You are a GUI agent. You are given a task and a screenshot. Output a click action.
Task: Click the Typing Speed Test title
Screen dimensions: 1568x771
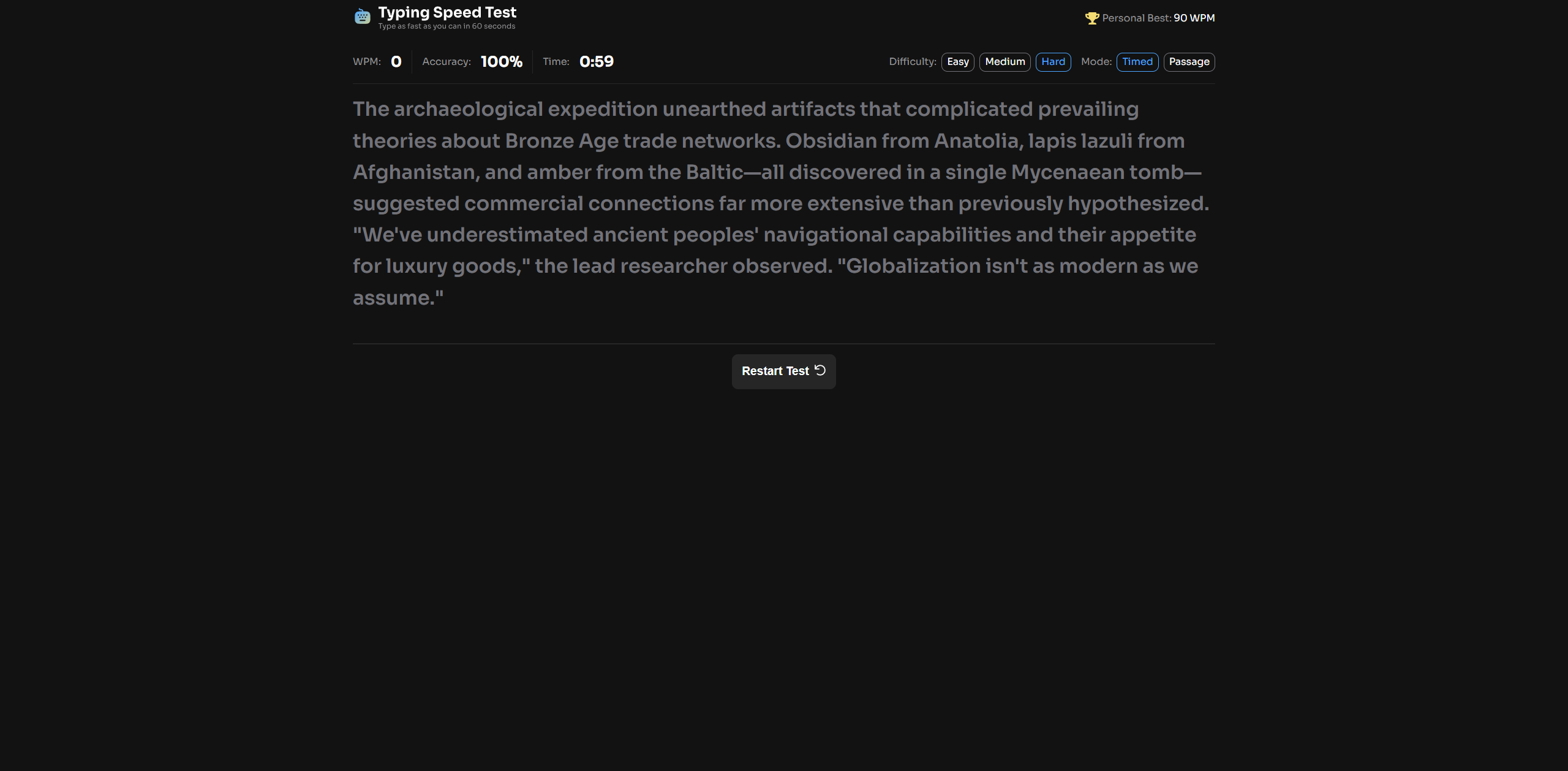click(447, 12)
